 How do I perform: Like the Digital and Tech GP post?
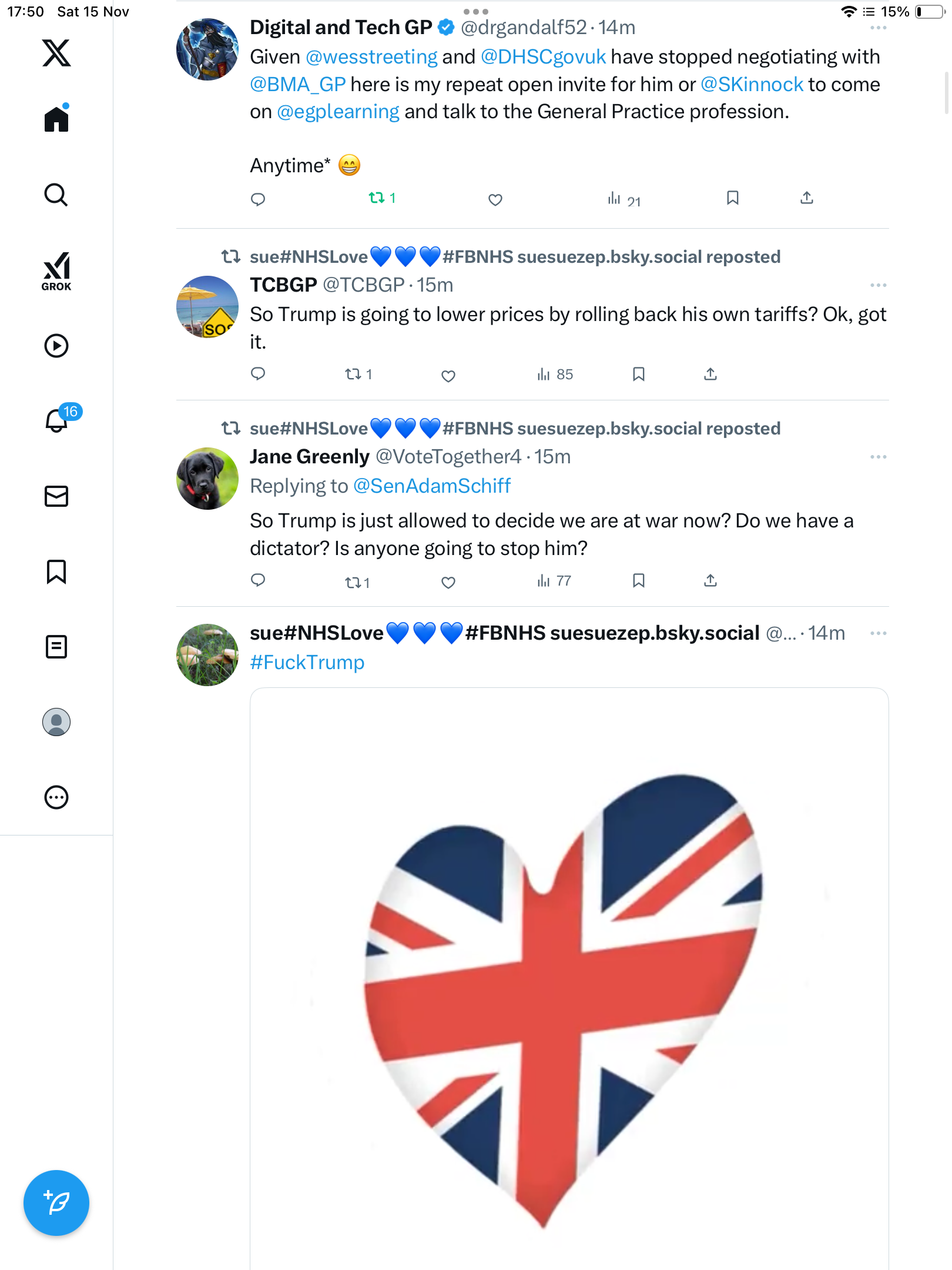click(x=495, y=200)
